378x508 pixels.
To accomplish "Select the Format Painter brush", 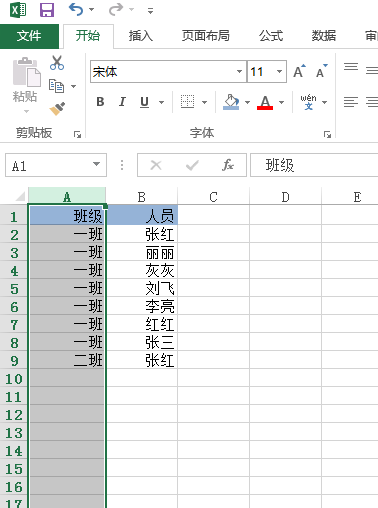I will (x=57, y=109).
